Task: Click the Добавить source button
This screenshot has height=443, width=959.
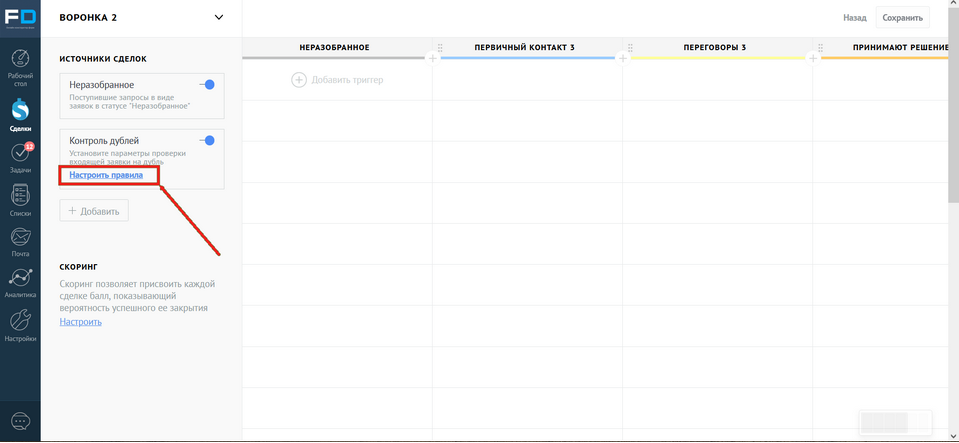Action: coord(94,211)
